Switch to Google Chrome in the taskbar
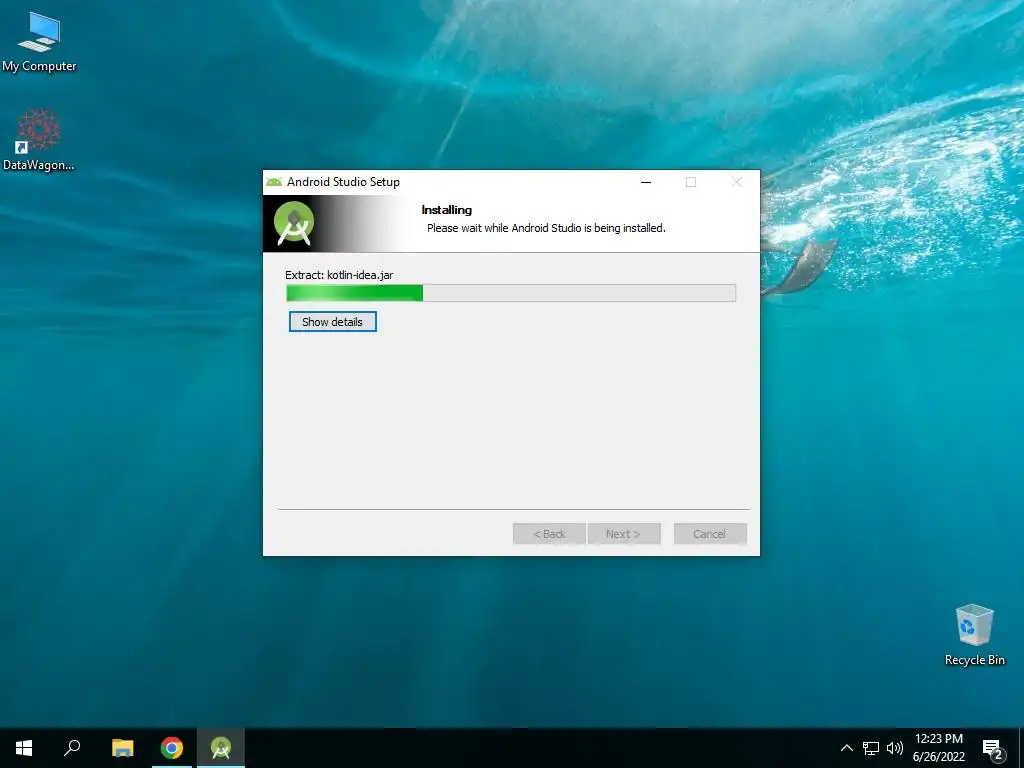Image resolution: width=1024 pixels, height=768 pixels. tap(172, 748)
